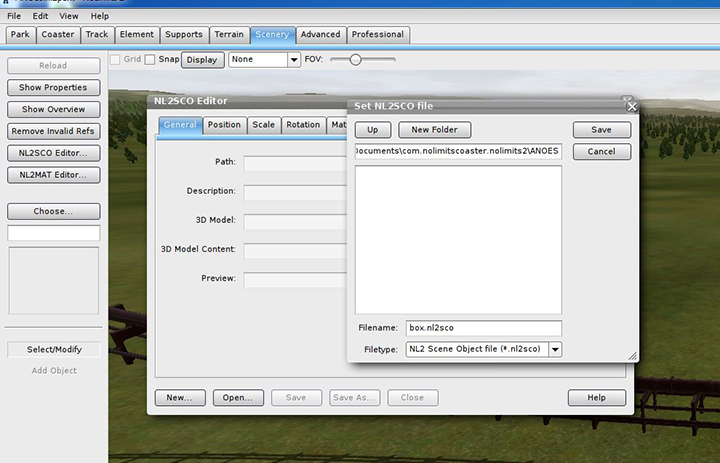Image resolution: width=720 pixels, height=463 pixels.
Task: Select the Position tab in NL2SCO Editor
Action: coord(224,125)
